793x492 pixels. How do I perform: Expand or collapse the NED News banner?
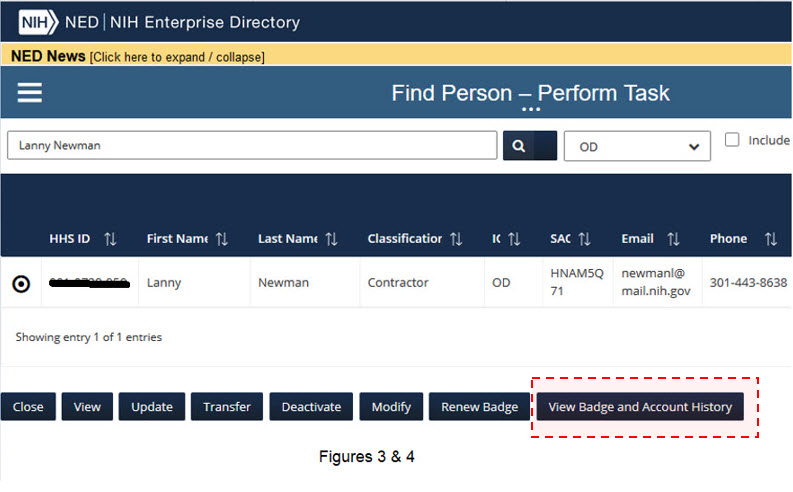(177, 57)
